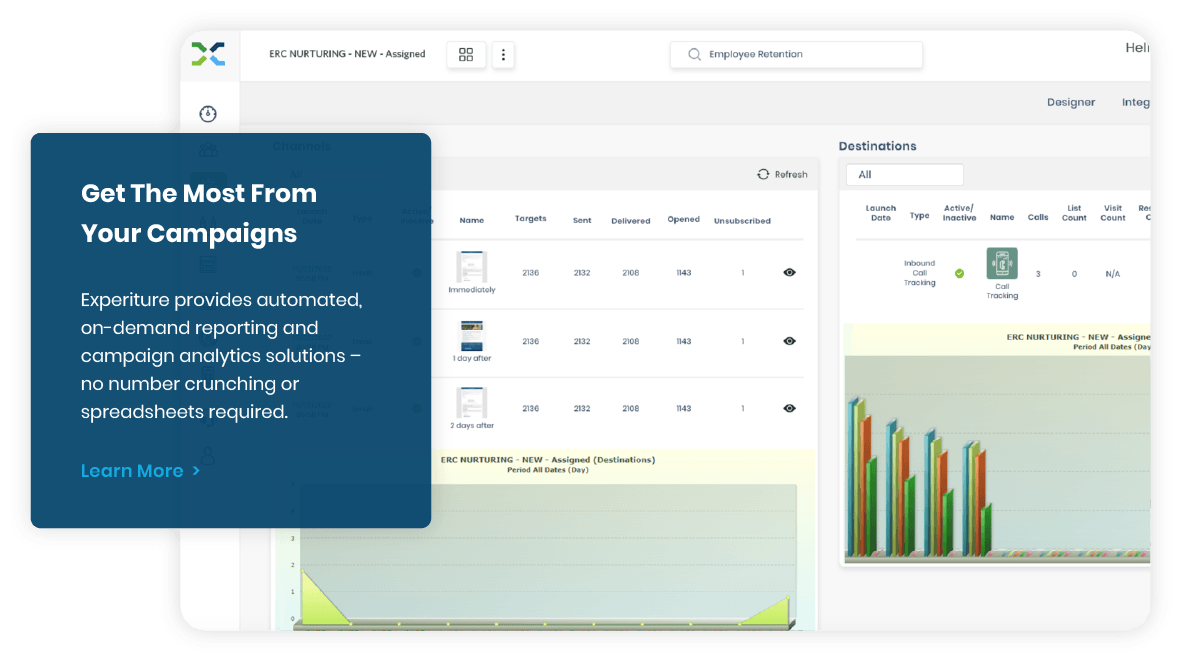Select the Visit Count value N/A

(x=1112, y=274)
